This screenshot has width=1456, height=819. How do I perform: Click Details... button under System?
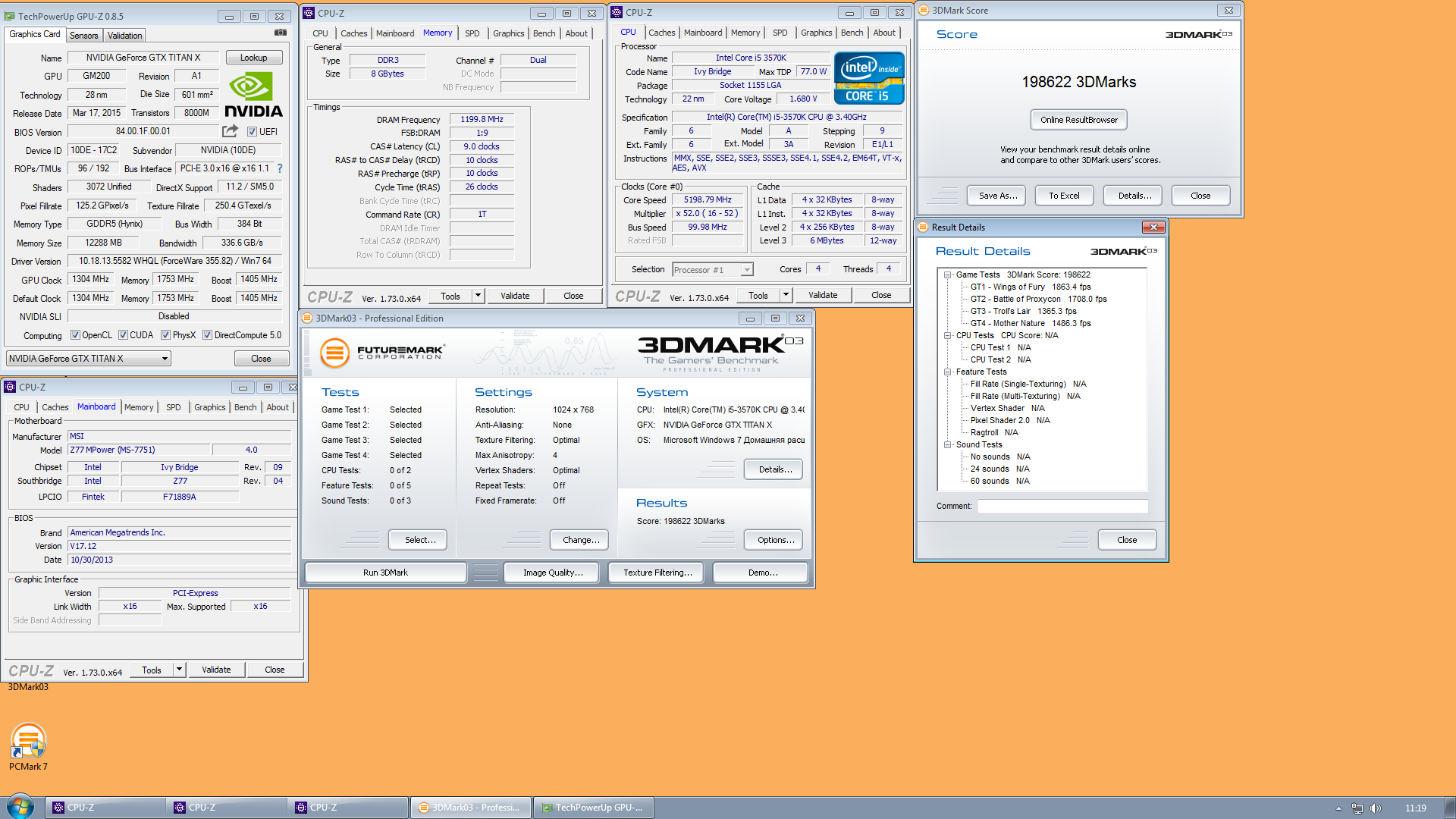(773, 469)
